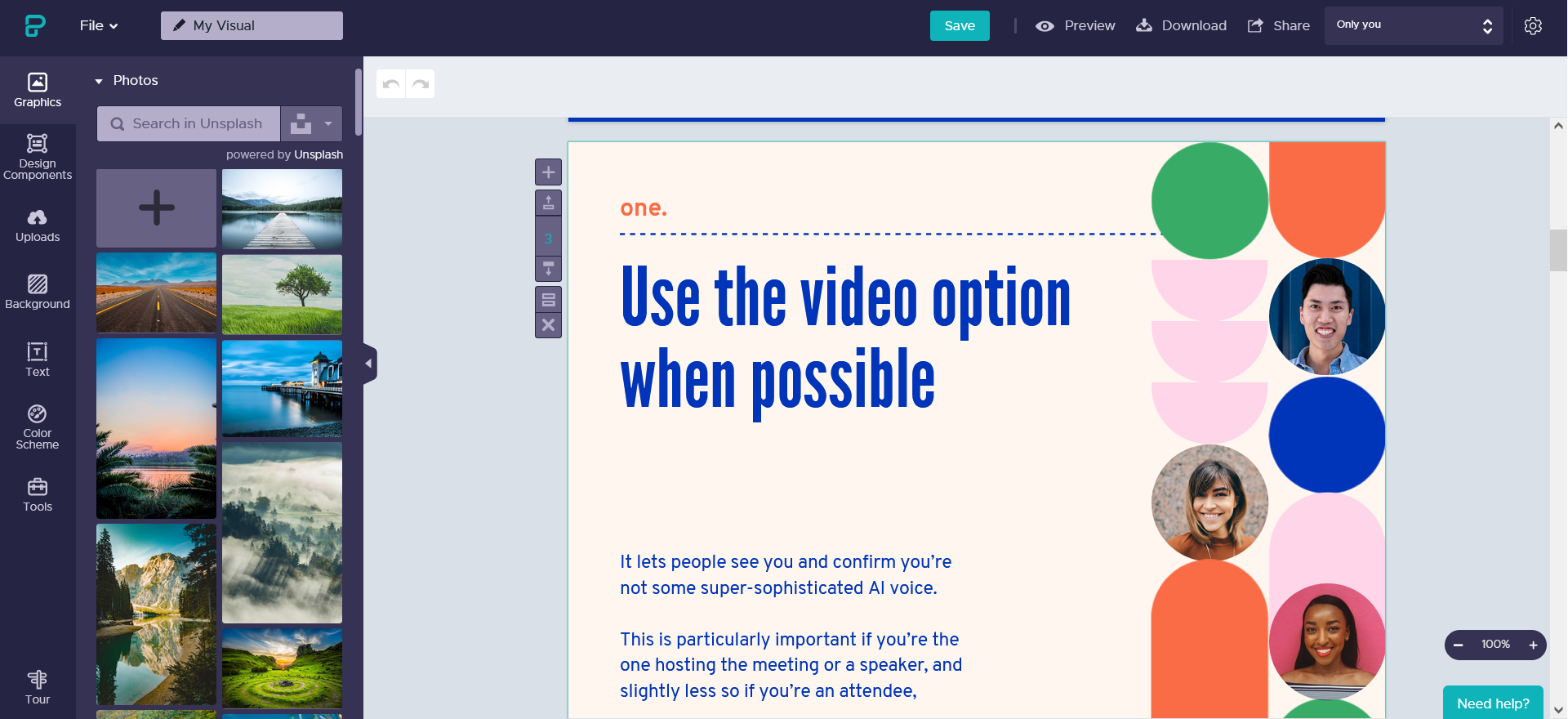1568x719 pixels.
Task: Select the lone tree in field photo
Action: [282, 294]
